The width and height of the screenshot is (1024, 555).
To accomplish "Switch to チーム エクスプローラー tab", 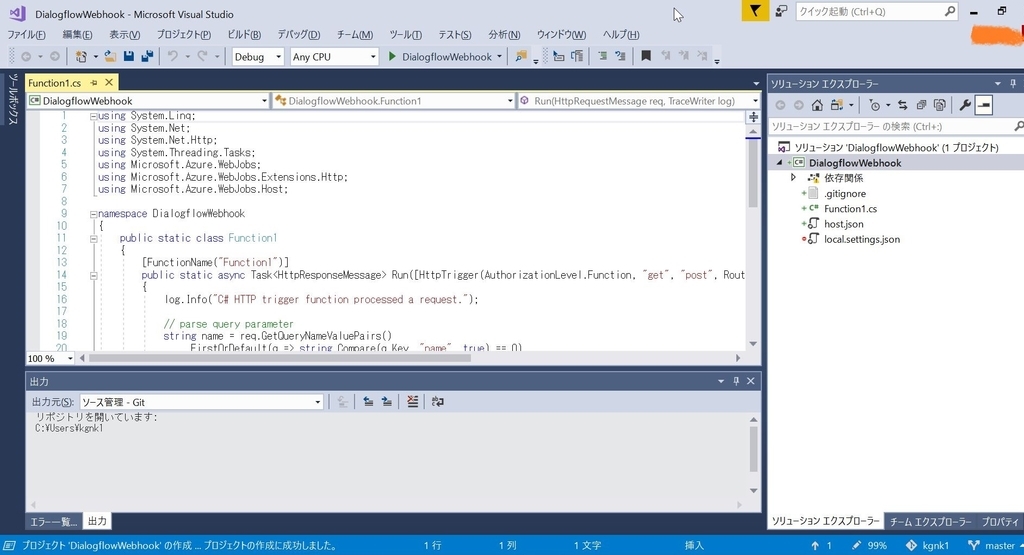I will click(931, 521).
